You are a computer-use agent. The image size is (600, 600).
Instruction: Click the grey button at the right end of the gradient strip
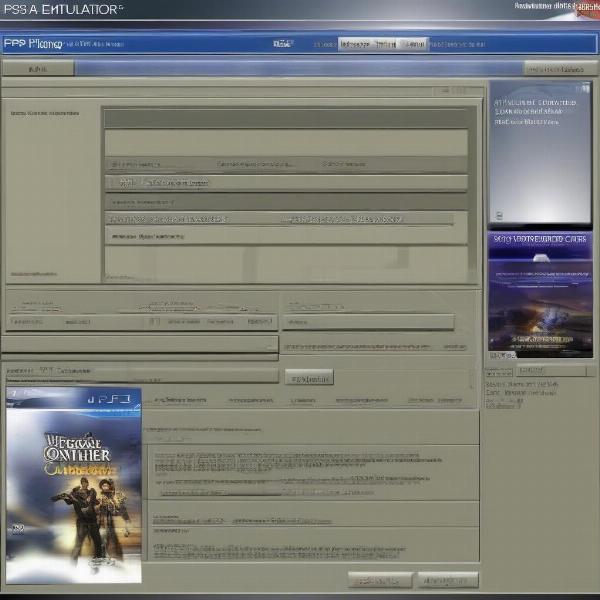559,69
